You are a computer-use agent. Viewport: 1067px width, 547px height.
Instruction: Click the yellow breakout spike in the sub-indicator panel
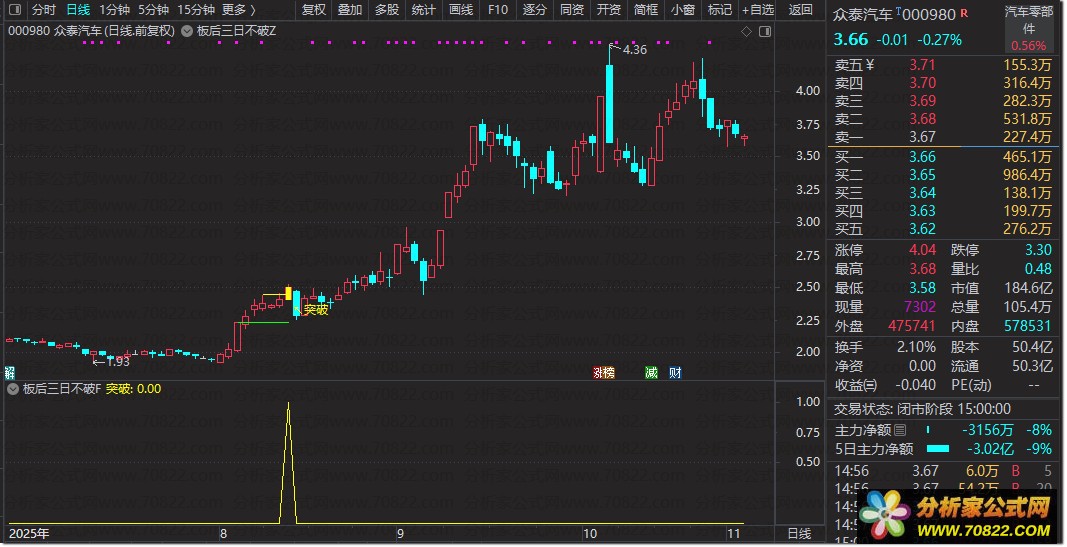point(289,463)
